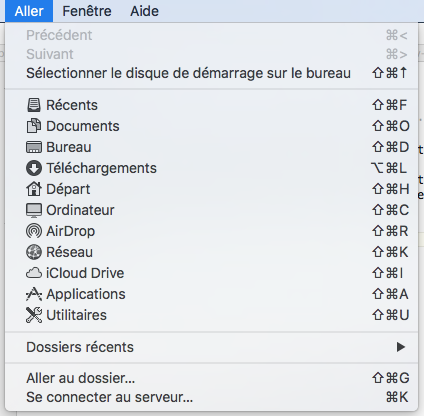Click the ⇧⌘U shortcut beside Utilitaires
Viewport: 424px width, 416px height.
[391, 315]
